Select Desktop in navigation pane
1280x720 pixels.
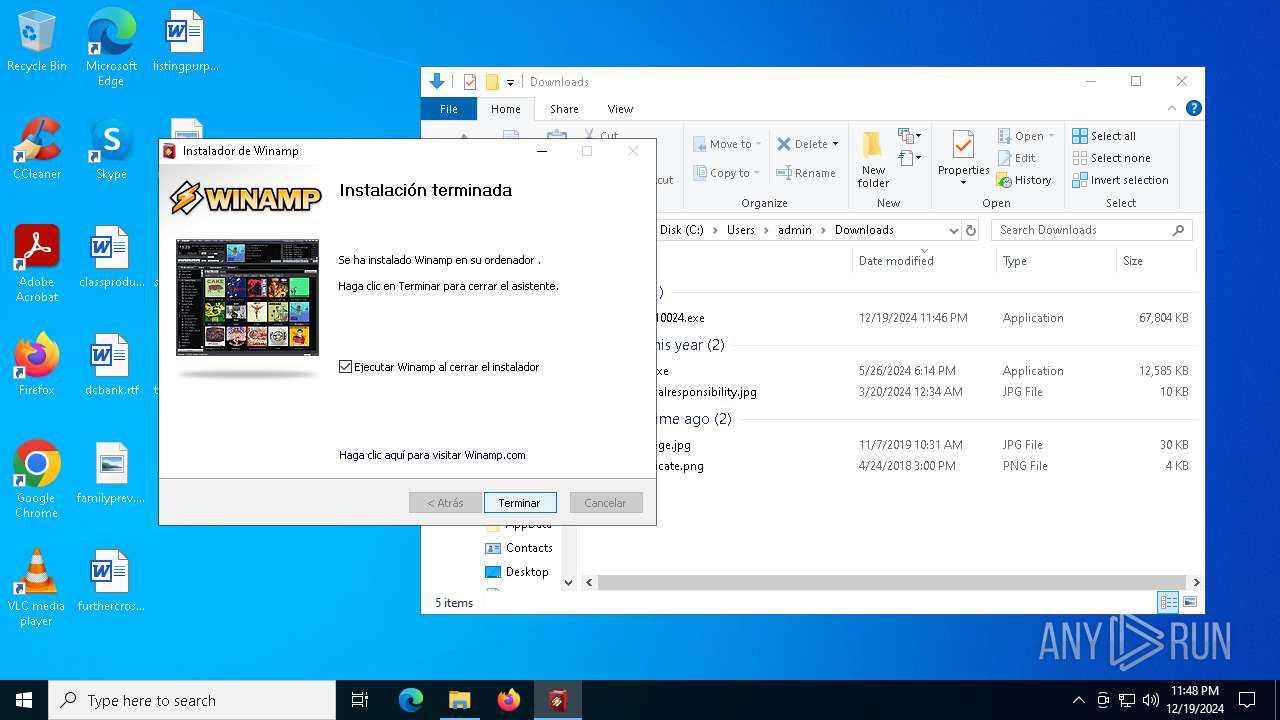(x=516, y=572)
